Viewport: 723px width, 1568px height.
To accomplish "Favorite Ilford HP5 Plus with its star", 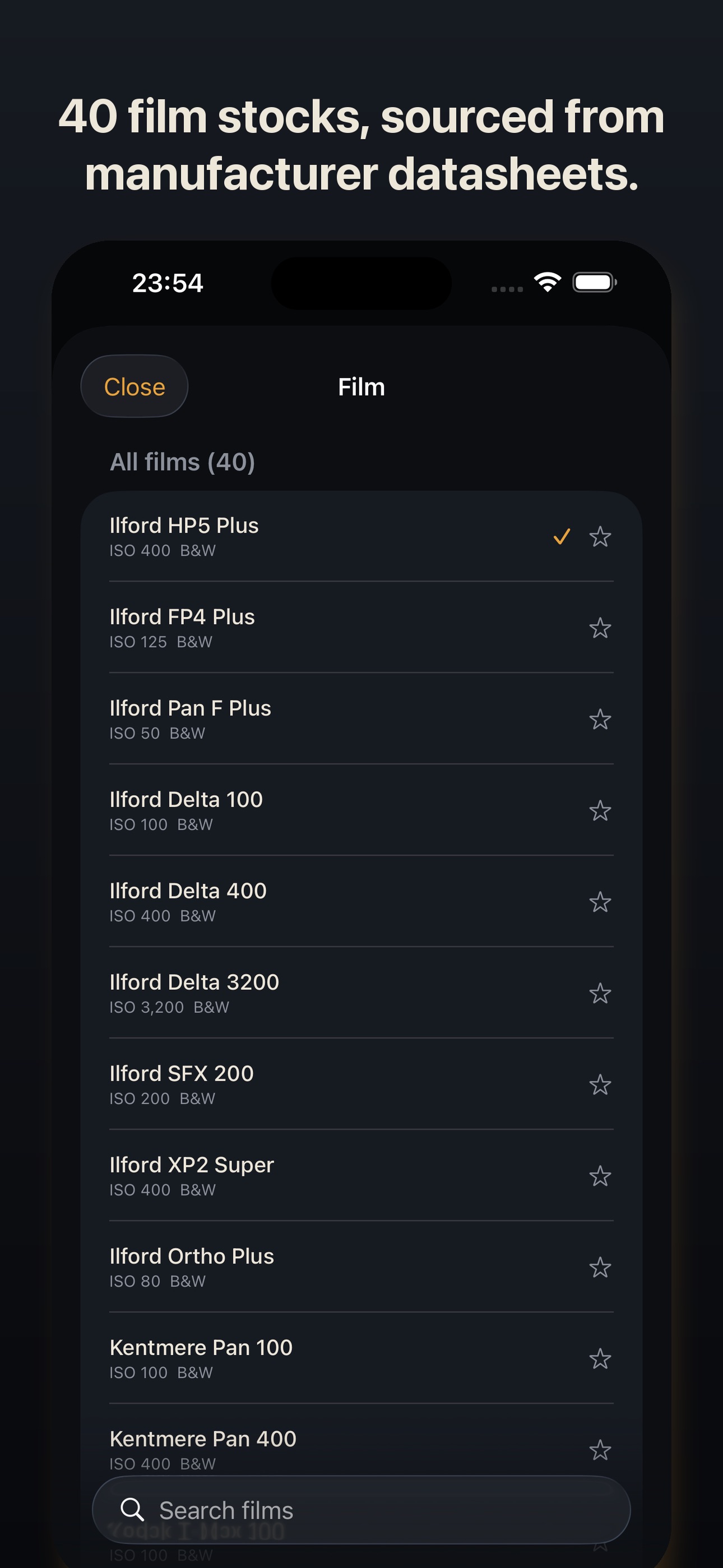I will [x=600, y=536].
